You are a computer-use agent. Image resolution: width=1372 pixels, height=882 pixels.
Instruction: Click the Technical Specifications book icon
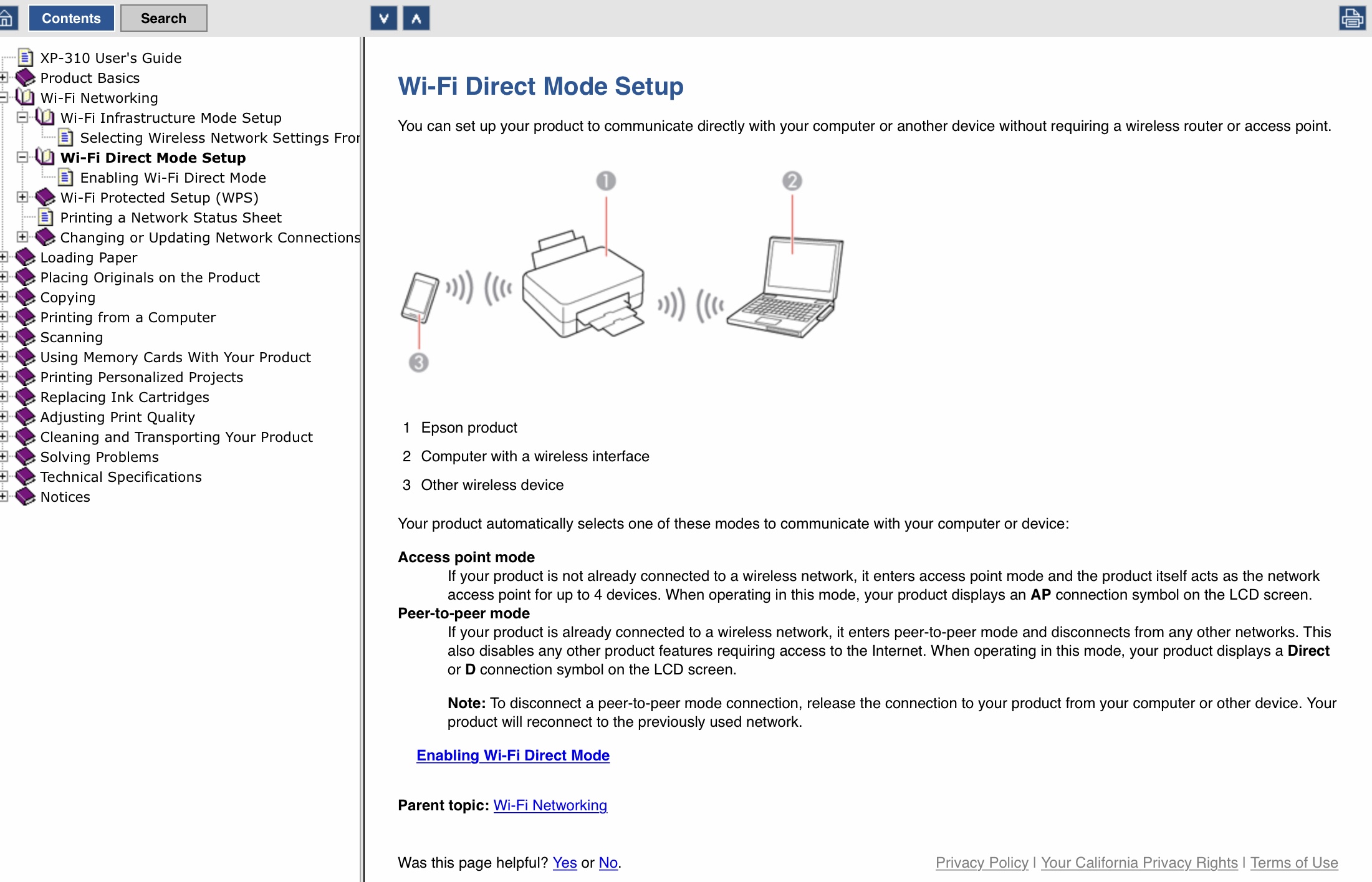[x=26, y=476]
